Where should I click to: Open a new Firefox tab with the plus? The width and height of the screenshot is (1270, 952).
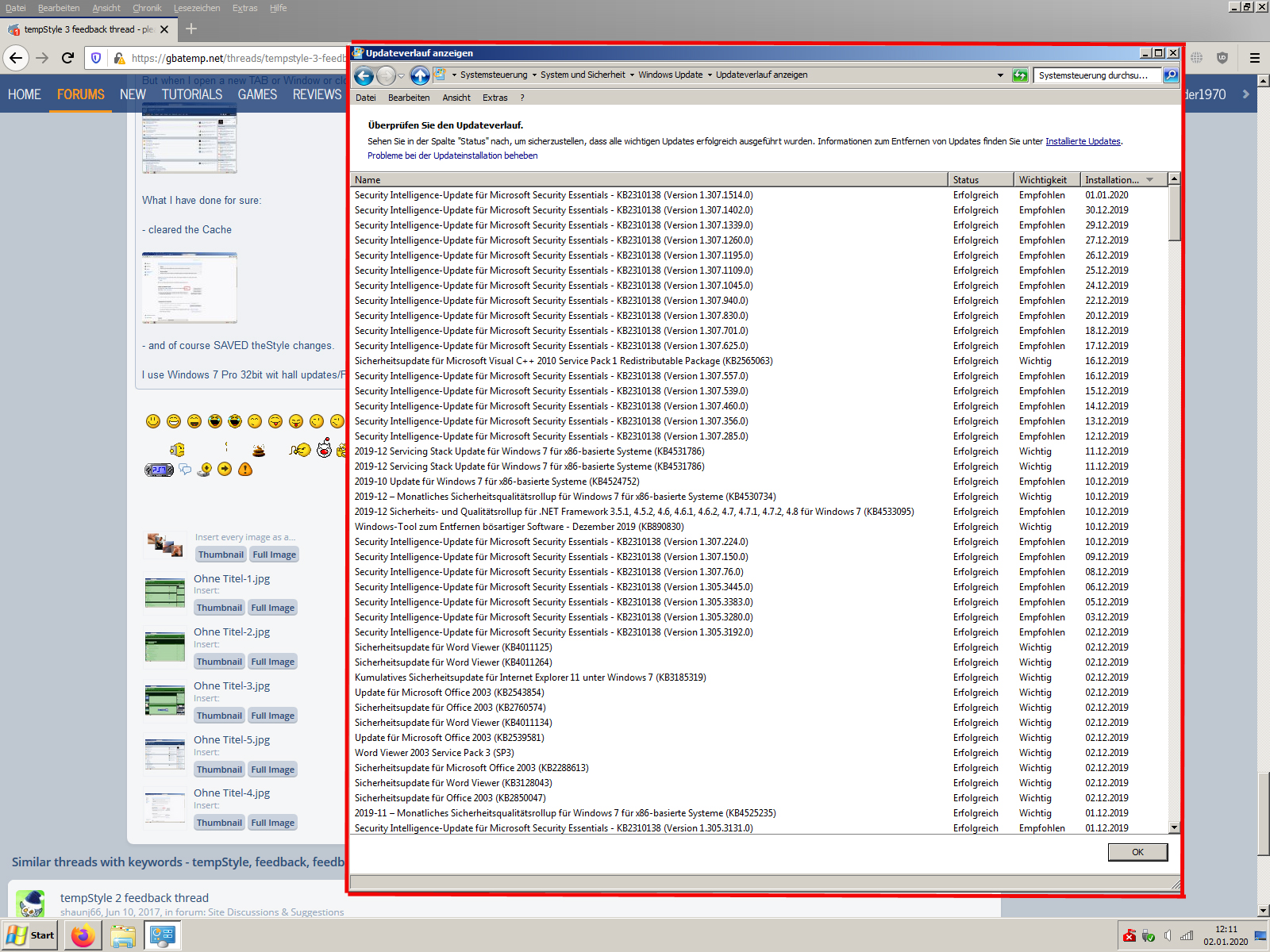click(x=191, y=29)
